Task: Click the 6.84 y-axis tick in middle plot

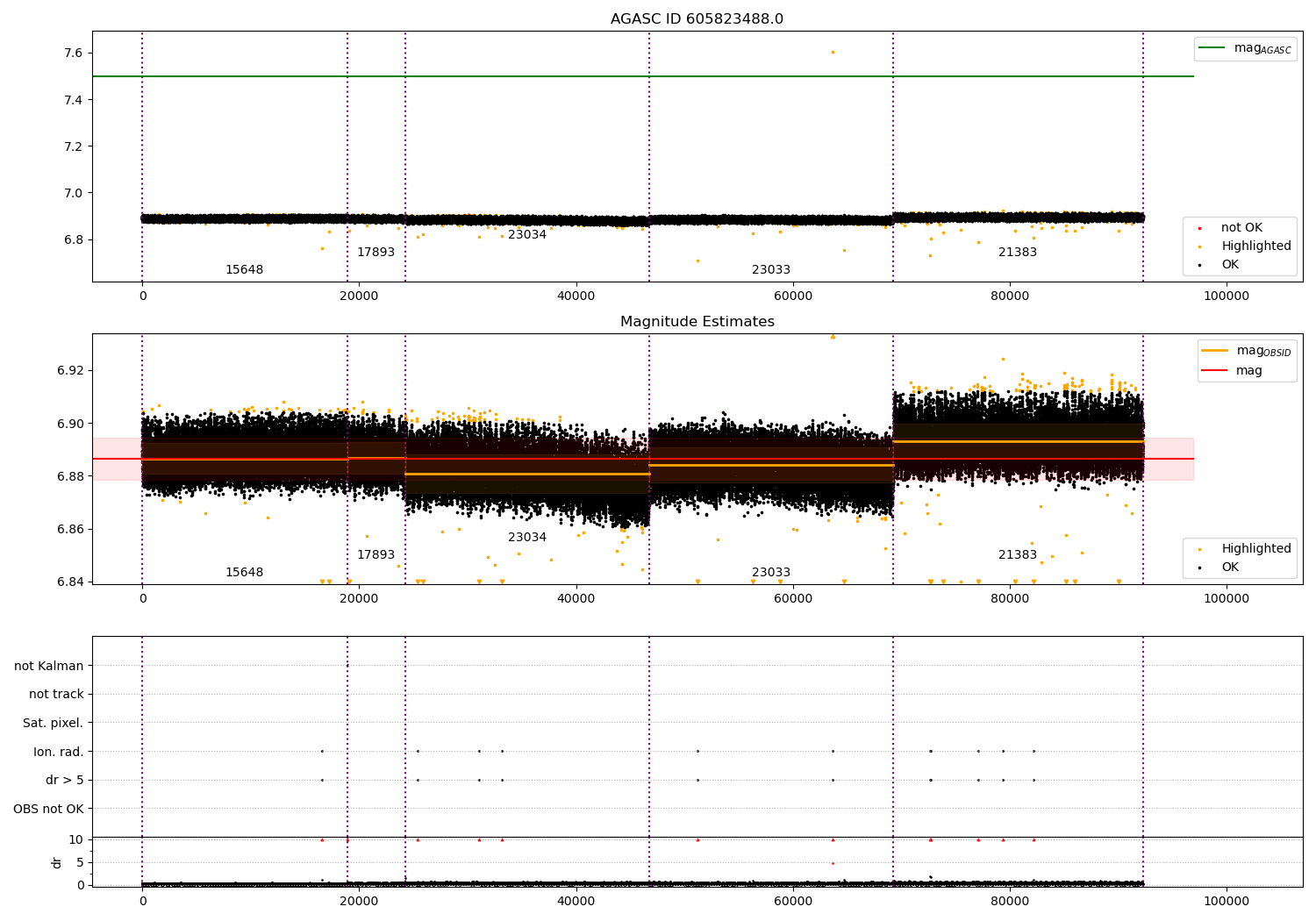Action: point(70,582)
